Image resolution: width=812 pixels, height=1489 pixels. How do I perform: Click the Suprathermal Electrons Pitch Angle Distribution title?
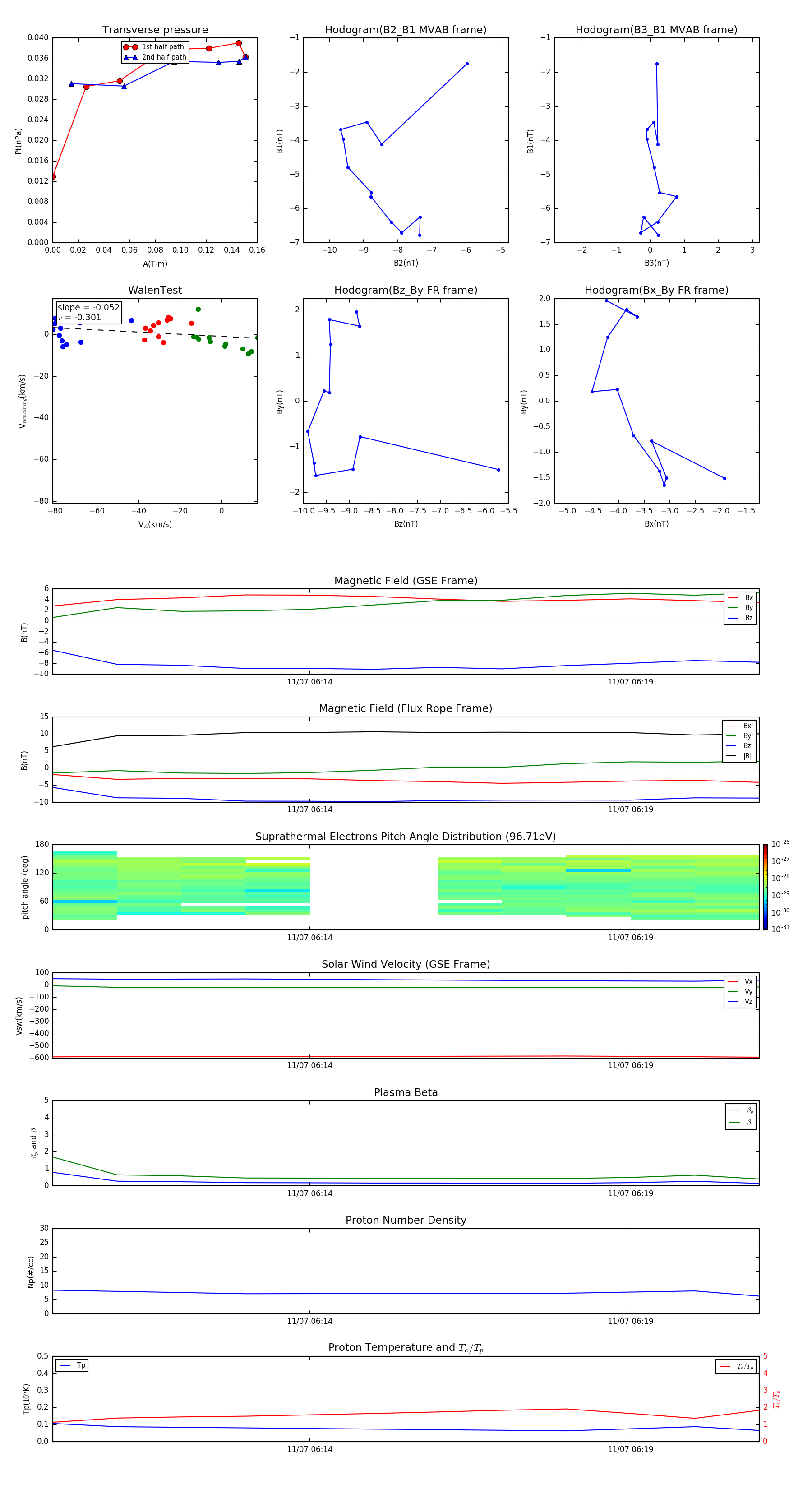pyautogui.click(x=406, y=837)
